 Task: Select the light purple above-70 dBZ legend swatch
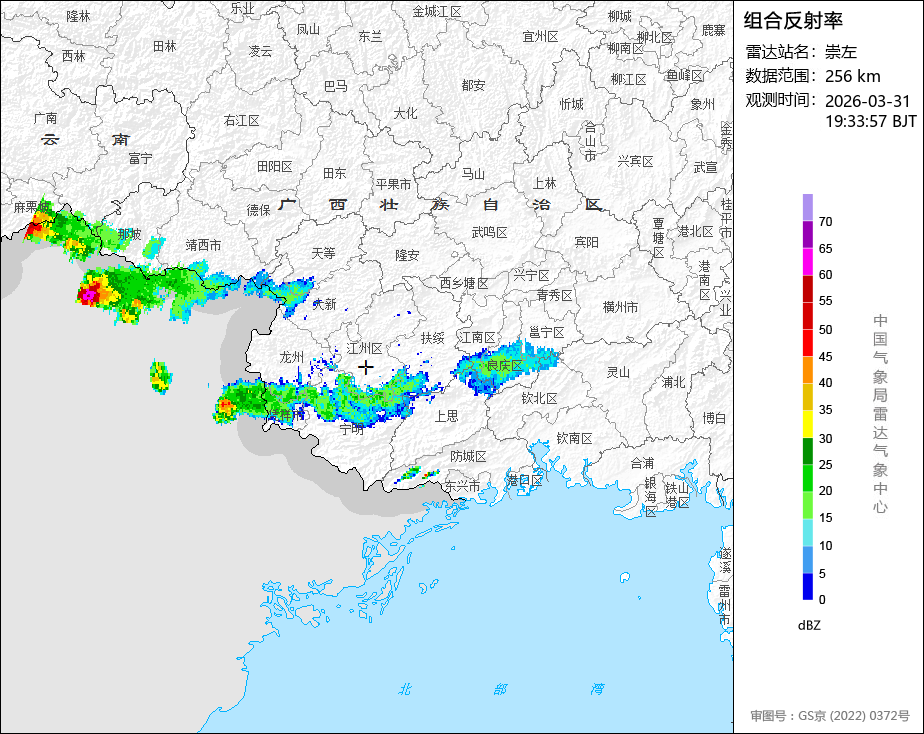point(807,207)
